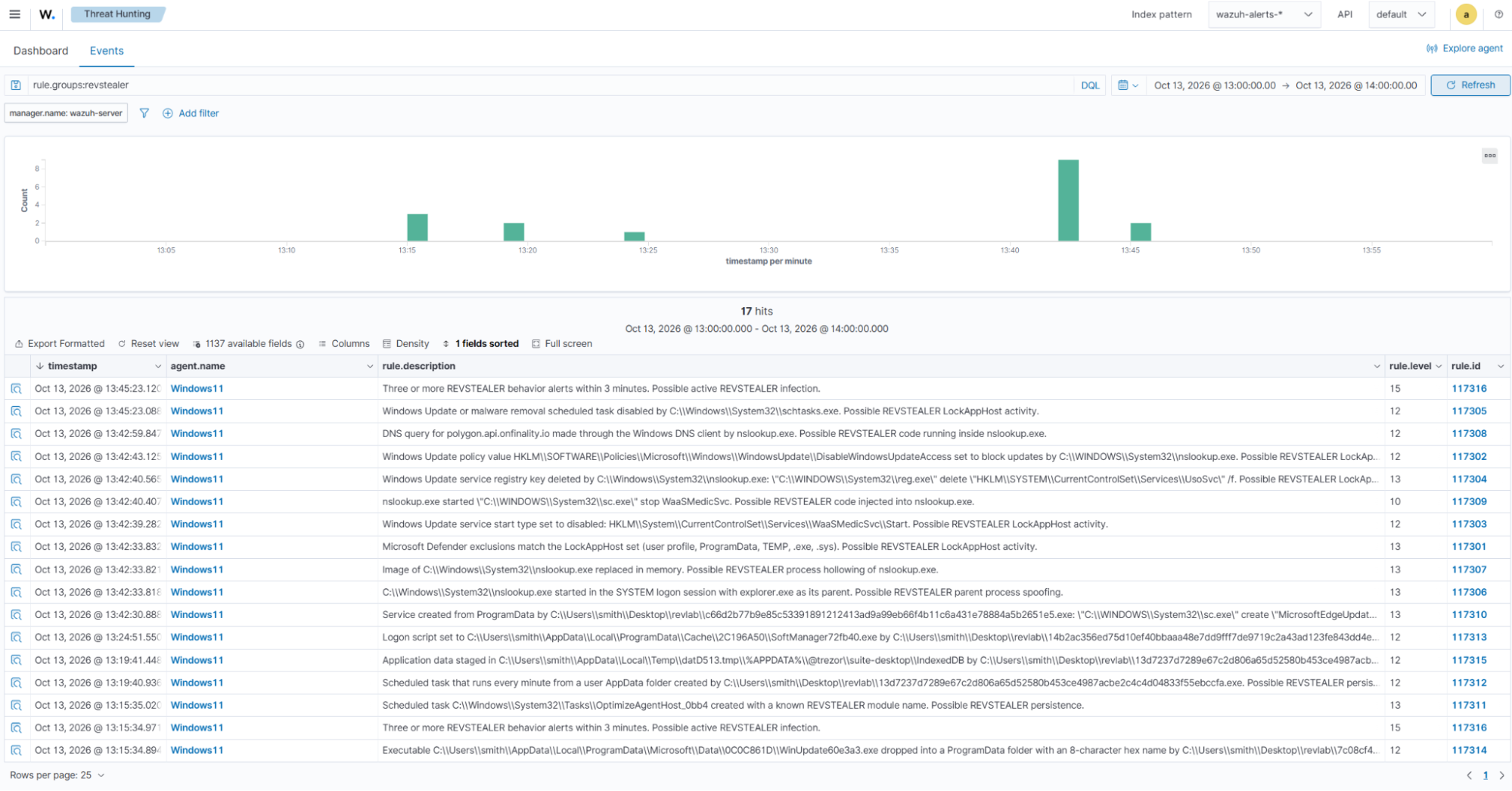Open the user avatar menu
Screen dimensions: 1512x791
coord(1466,14)
